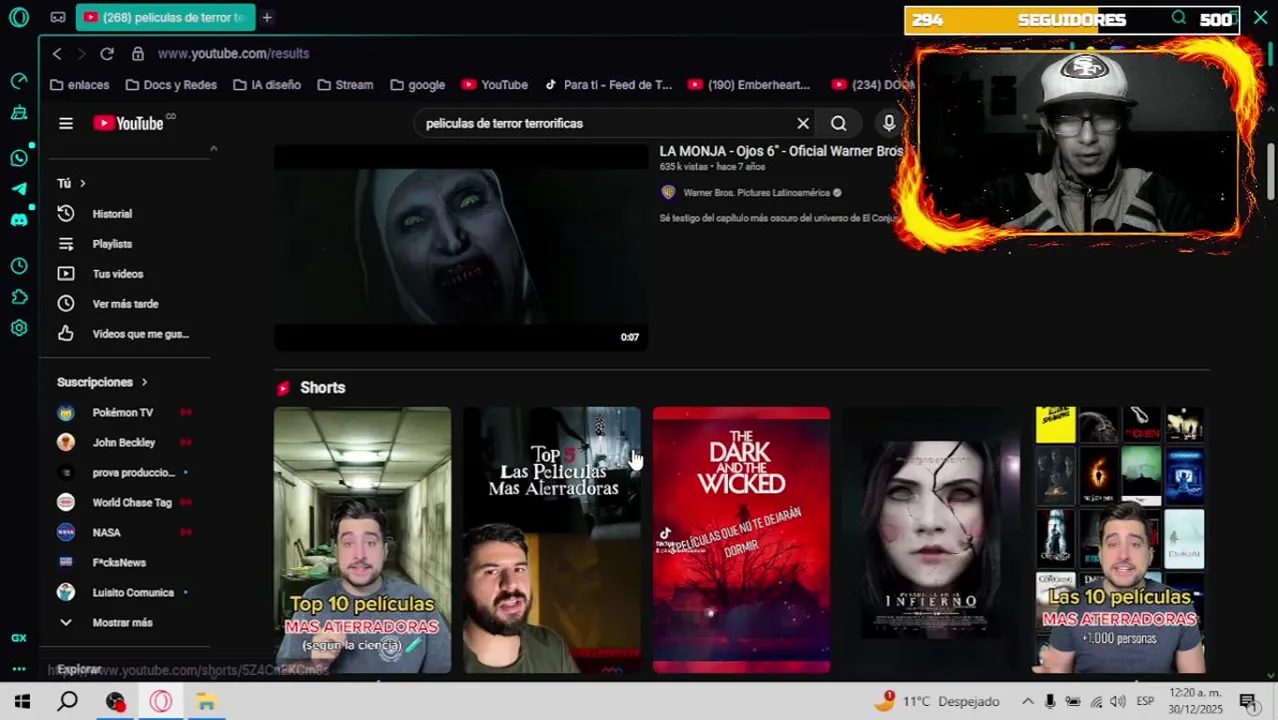1278x720 pixels.
Task: Open a new browser tab
Action: [267, 17]
